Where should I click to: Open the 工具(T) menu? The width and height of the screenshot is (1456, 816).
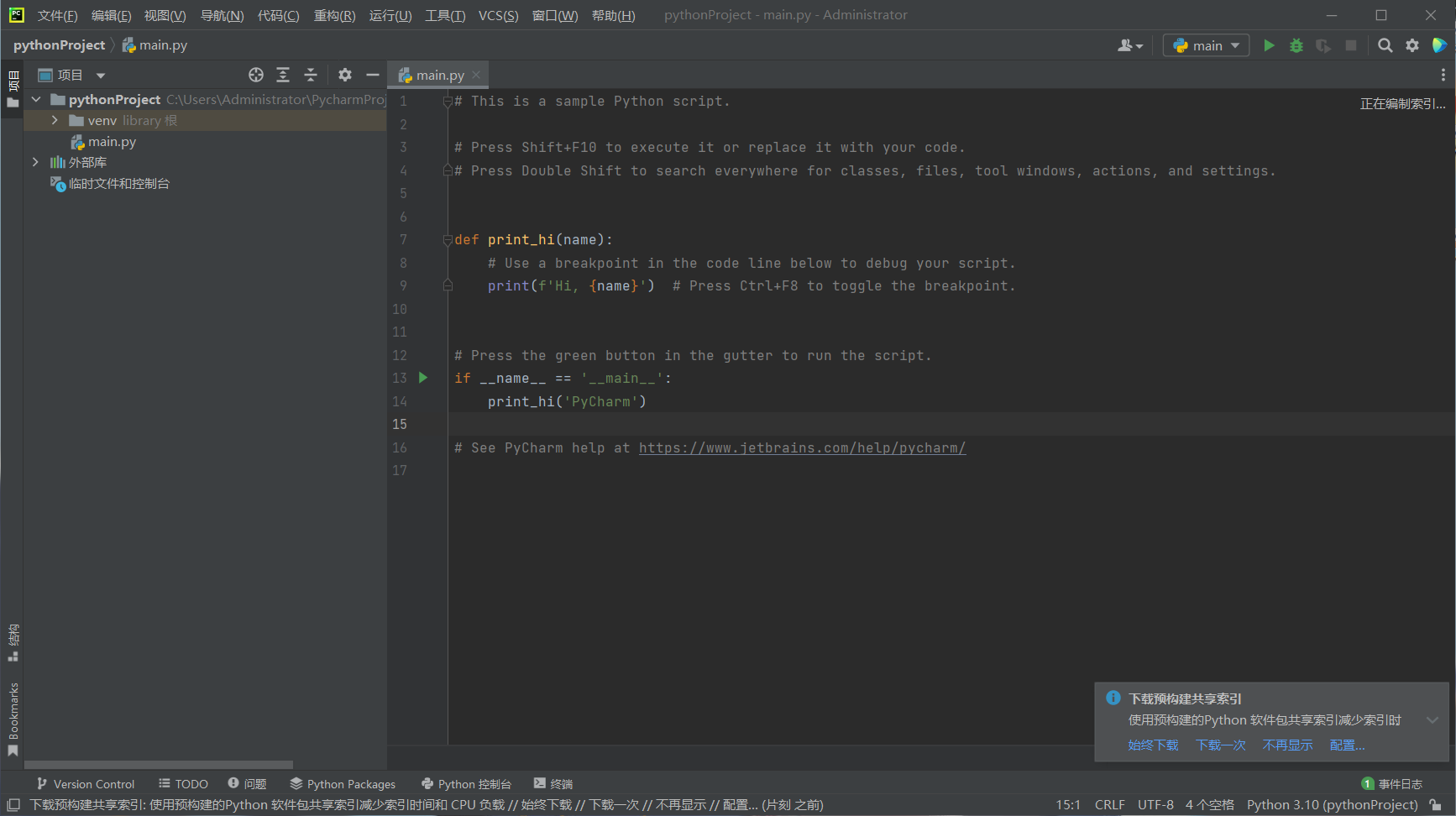tap(445, 15)
